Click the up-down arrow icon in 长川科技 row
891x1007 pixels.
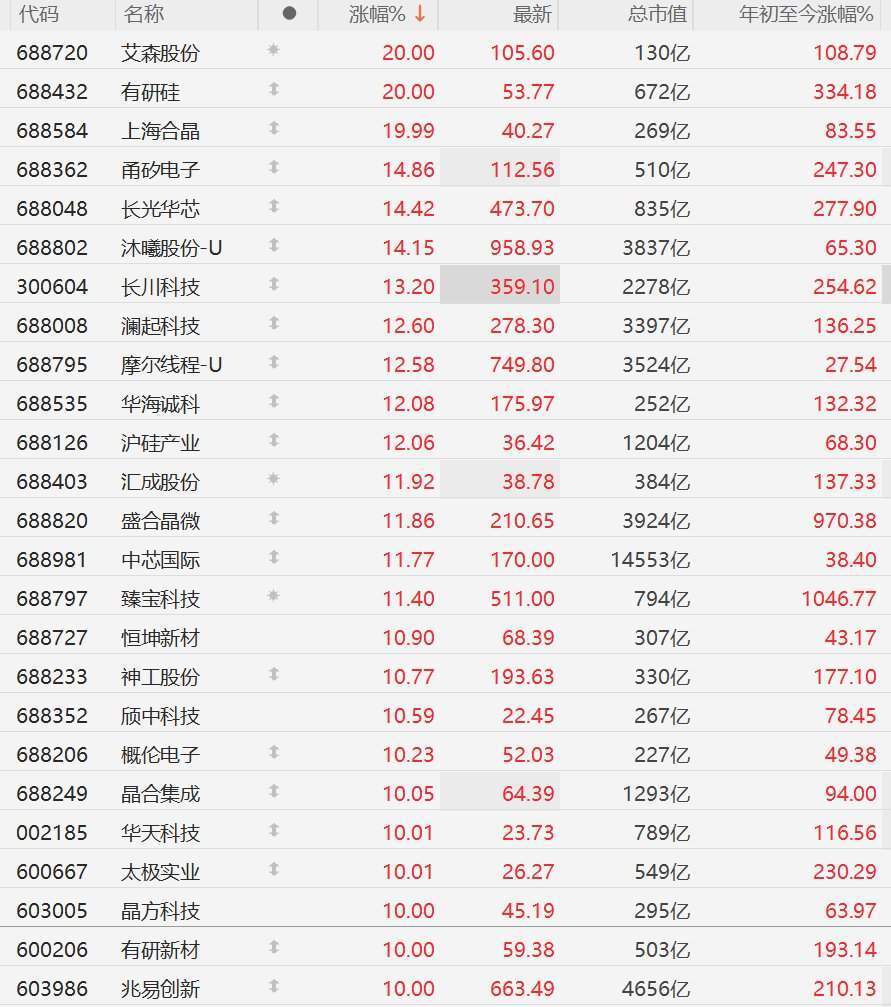(x=274, y=284)
